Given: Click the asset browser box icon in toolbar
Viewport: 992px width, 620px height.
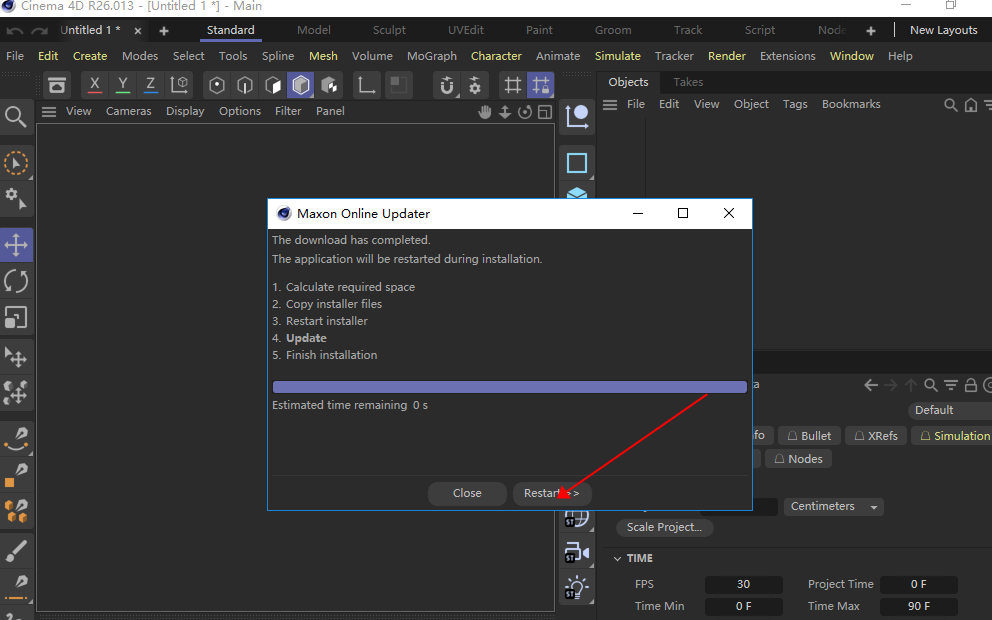Looking at the screenshot, I should 57,85.
